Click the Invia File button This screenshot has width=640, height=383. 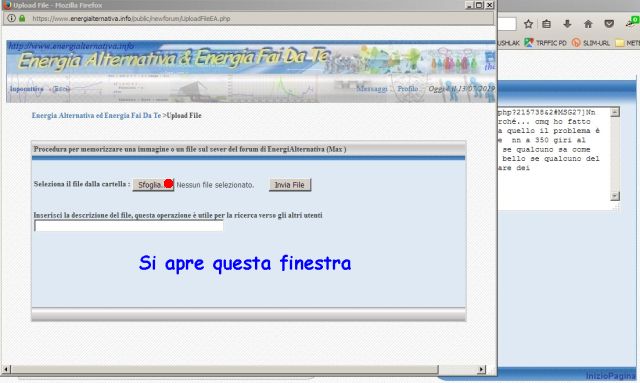coord(290,185)
